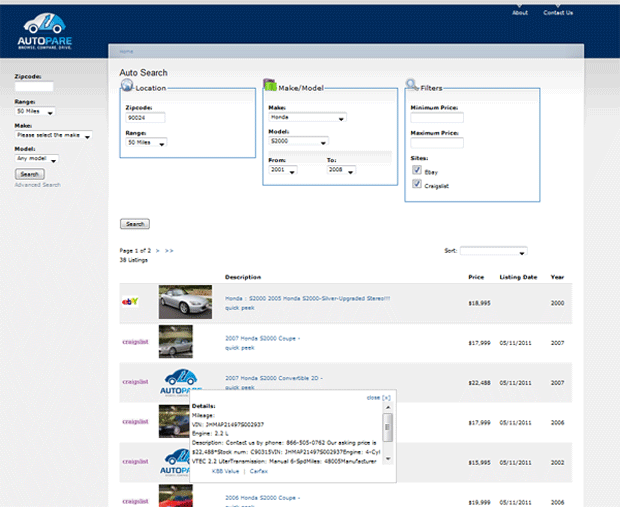
Task: Click the Year column header
Action: 557,277
